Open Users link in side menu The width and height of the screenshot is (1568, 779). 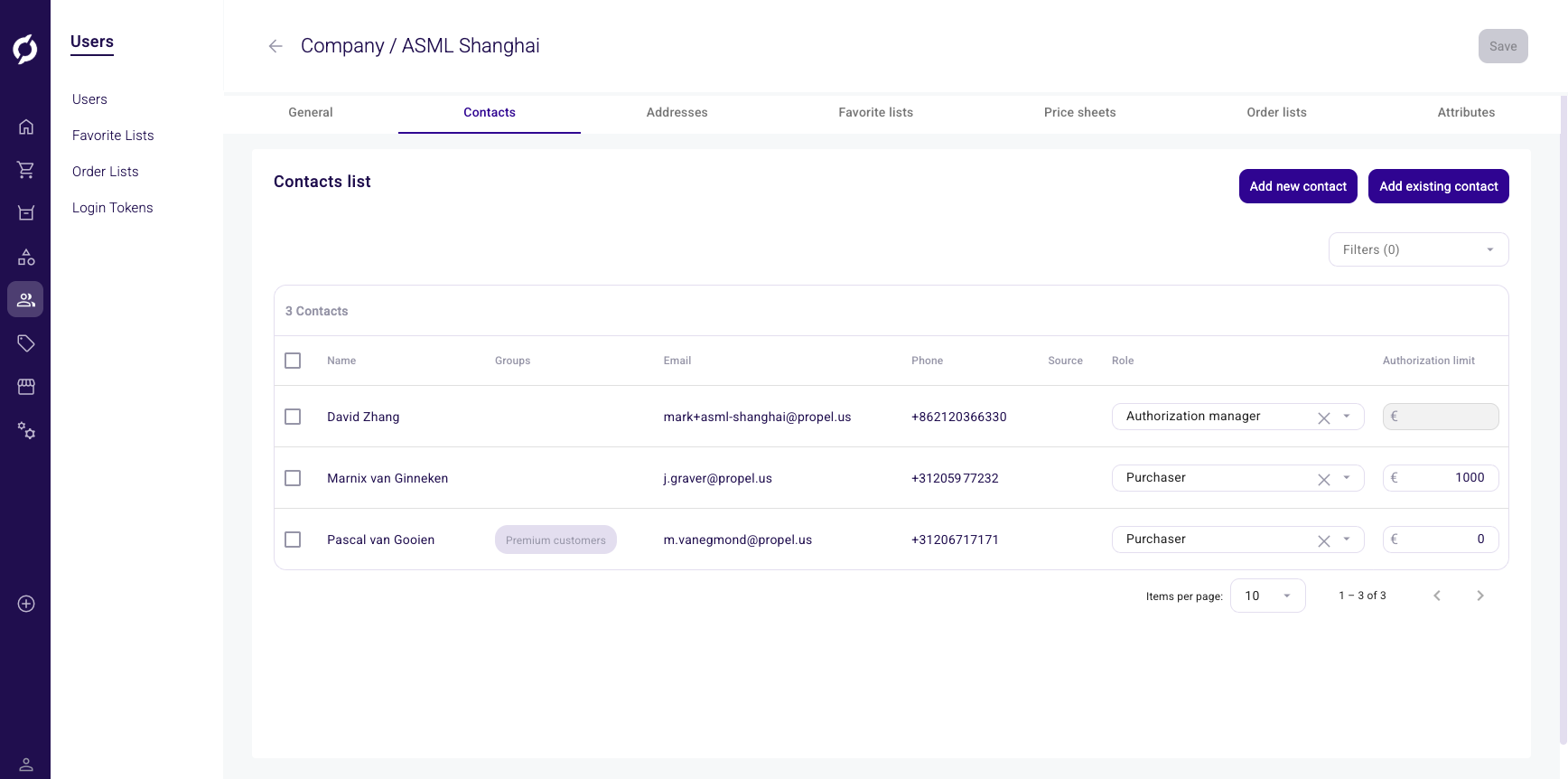89,99
